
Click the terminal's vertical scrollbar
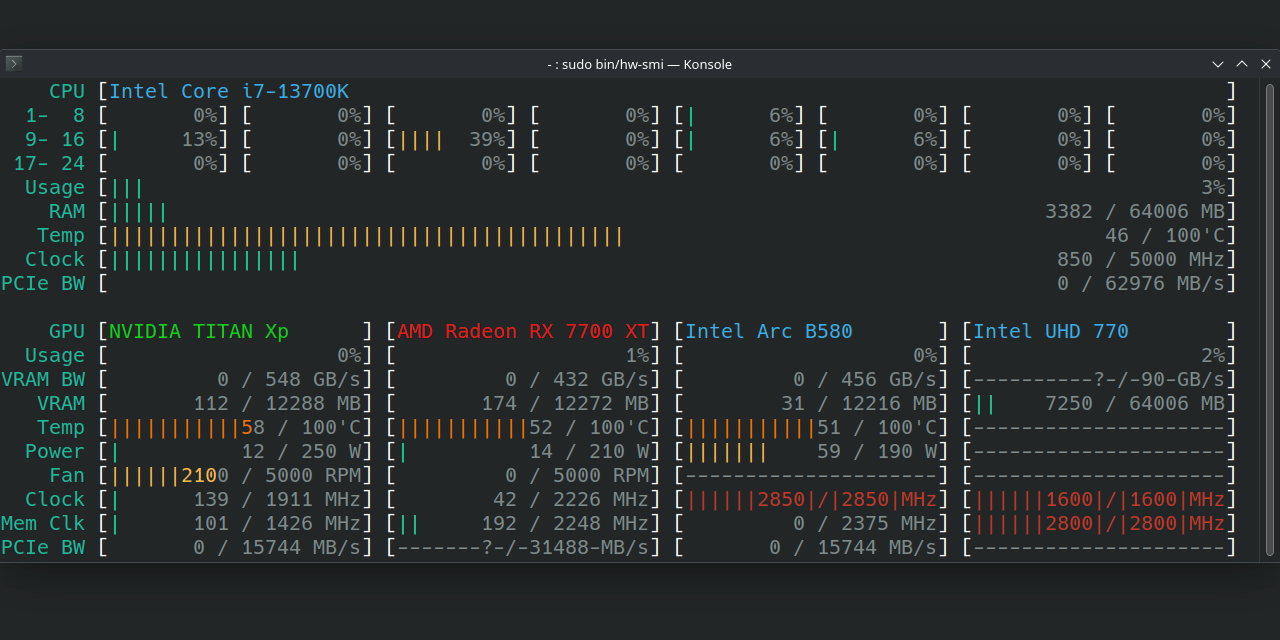tap(1271, 318)
